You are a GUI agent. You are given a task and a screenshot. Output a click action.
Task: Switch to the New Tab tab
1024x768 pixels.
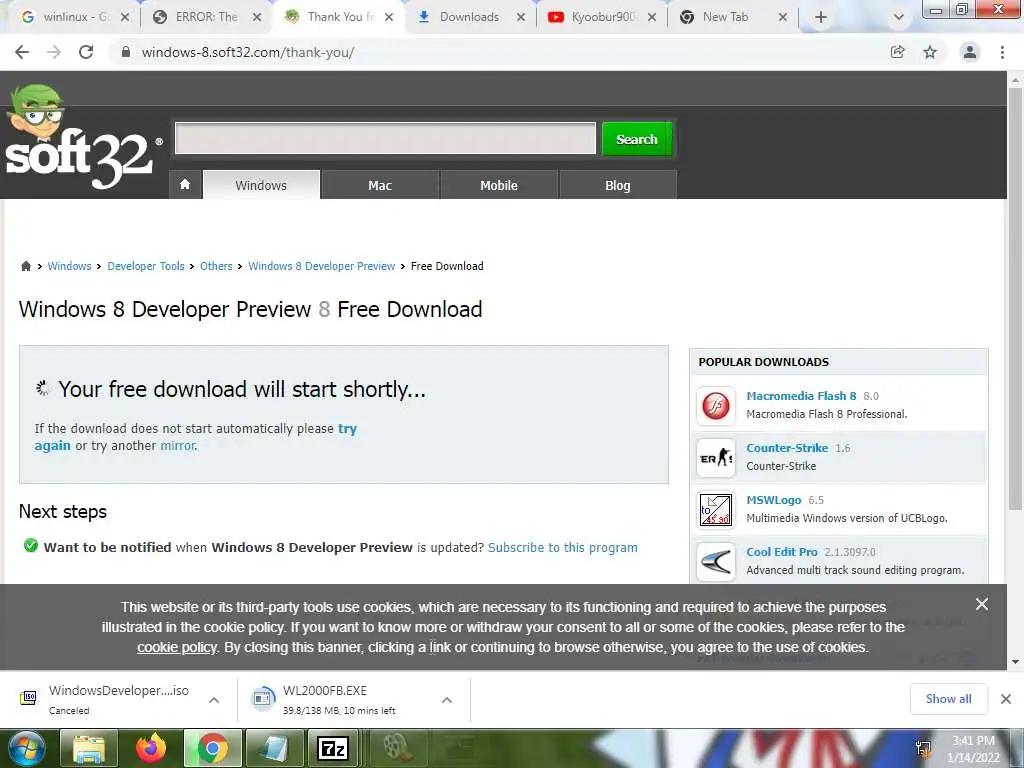tap(725, 17)
